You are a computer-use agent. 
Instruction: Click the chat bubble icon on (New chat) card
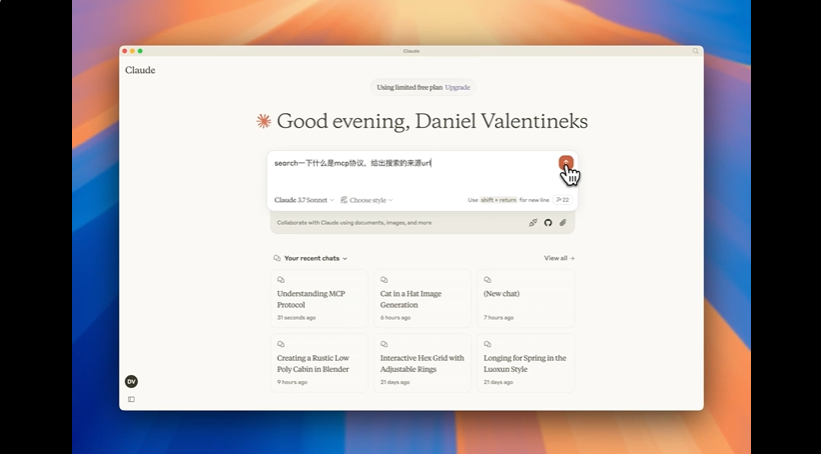(x=487, y=280)
